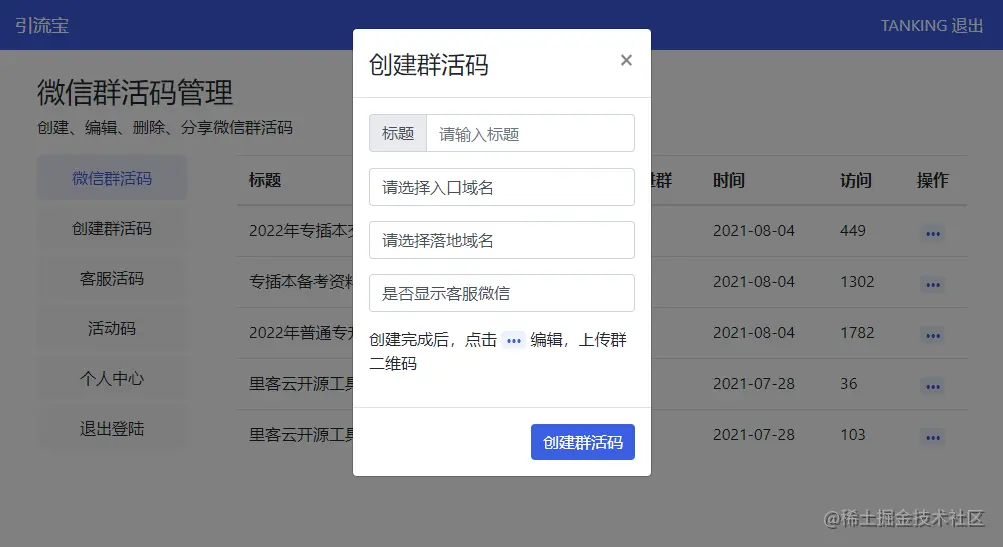This screenshot has width=1003, height=547.
Task: Click the ellipsis icon in dialog hint text
Action: (x=513, y=340)
